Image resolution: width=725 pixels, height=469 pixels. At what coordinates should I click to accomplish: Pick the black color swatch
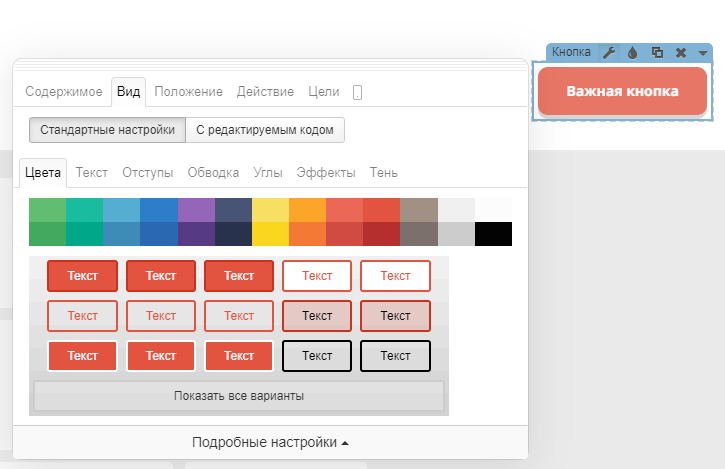tap(493, 234)
